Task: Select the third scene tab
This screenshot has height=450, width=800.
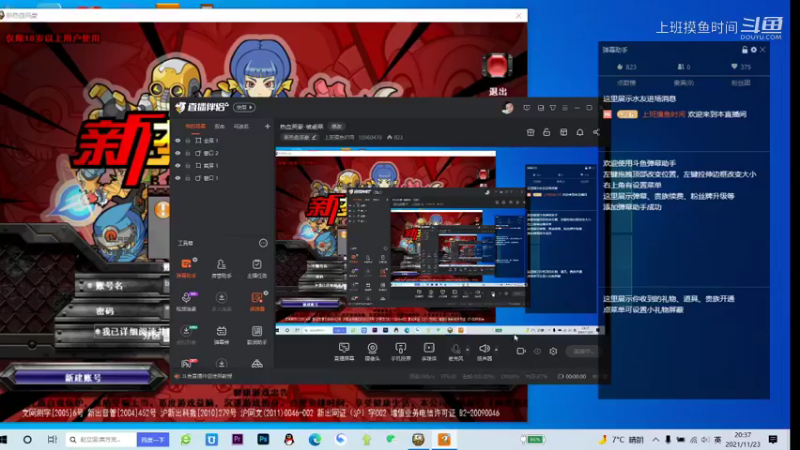Action: (x=241, y=126)
